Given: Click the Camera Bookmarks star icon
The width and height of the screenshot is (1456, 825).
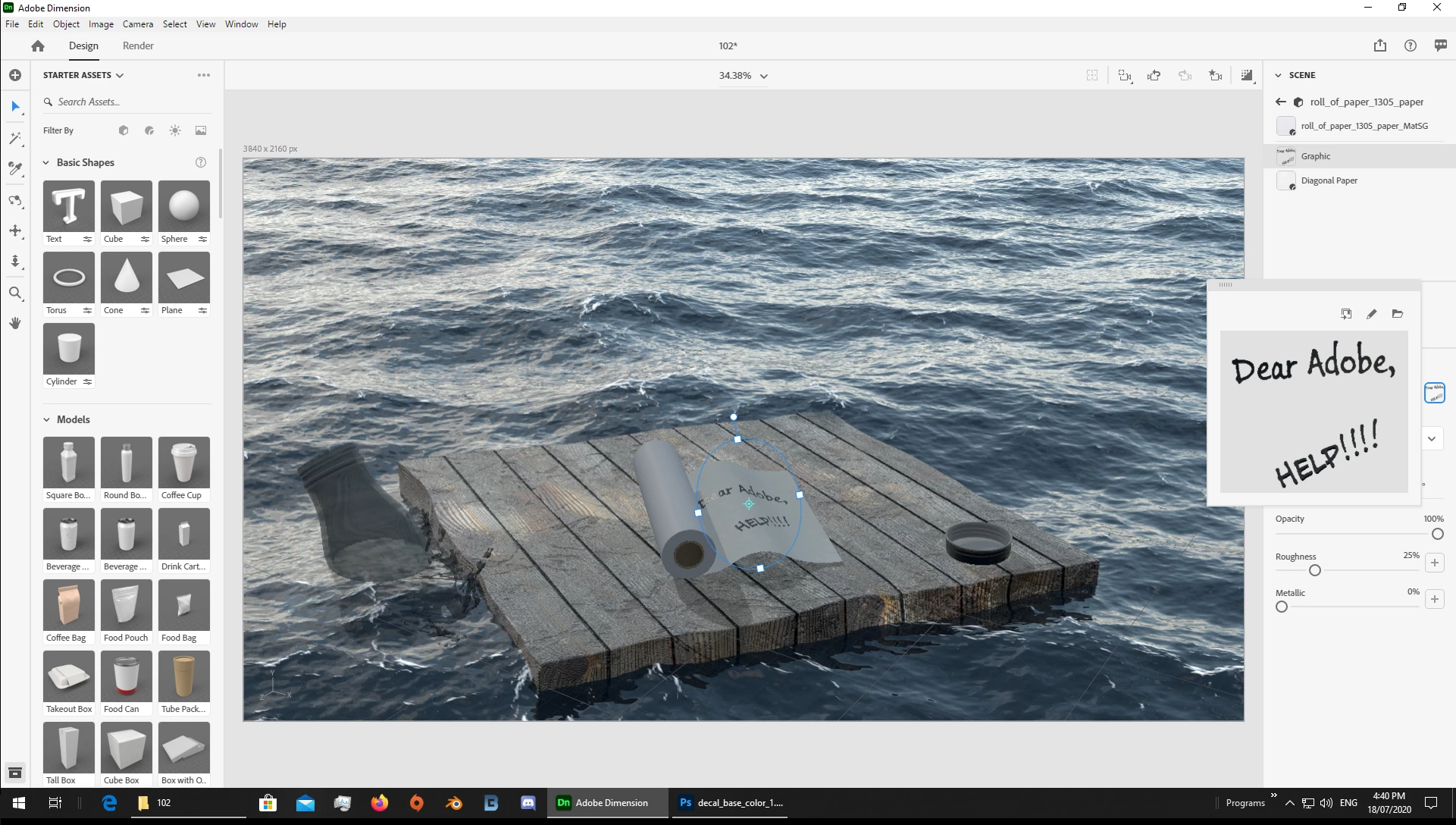Looking at the screenshot, I should (1215, 76).
